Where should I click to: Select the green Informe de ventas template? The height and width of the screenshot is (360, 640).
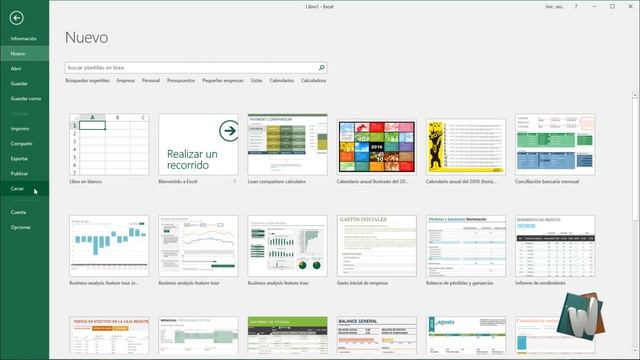point(287,335)
